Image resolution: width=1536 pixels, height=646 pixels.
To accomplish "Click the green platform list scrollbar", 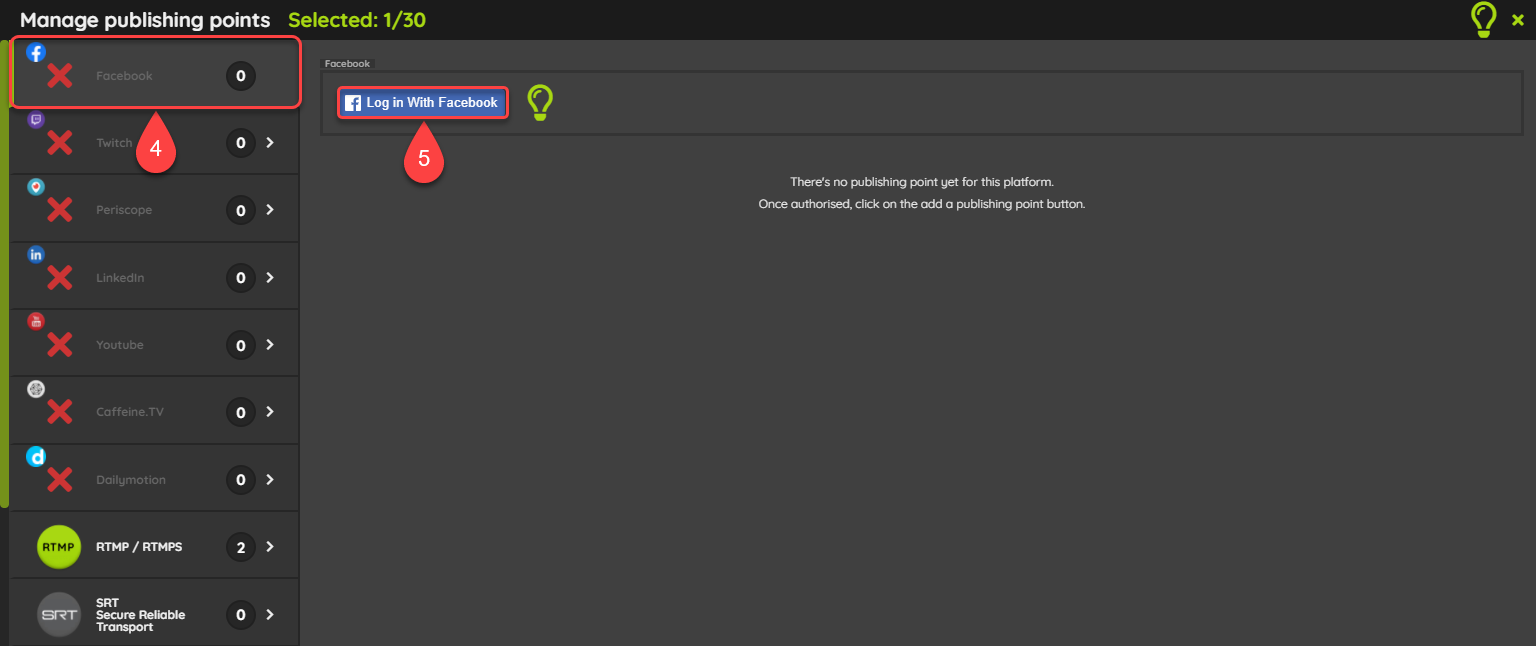I will point(4,275).
